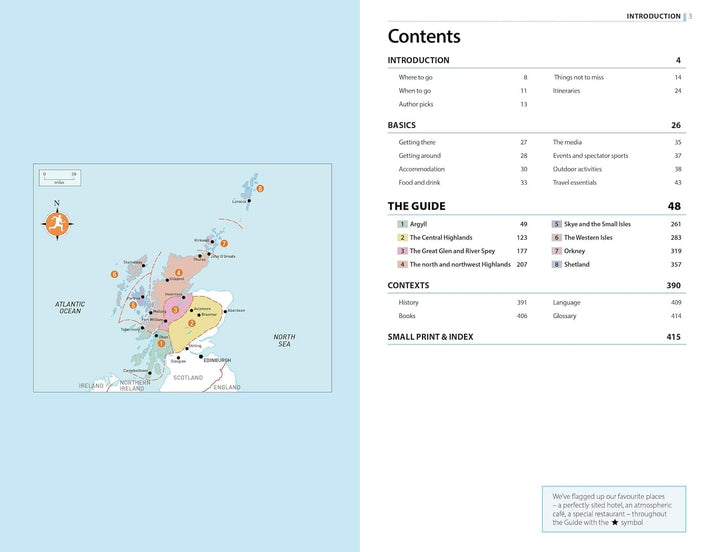Open the "Glossary" contents entry
The height and width of the screenshot is (552, 720).
click(x=564, y=316)
